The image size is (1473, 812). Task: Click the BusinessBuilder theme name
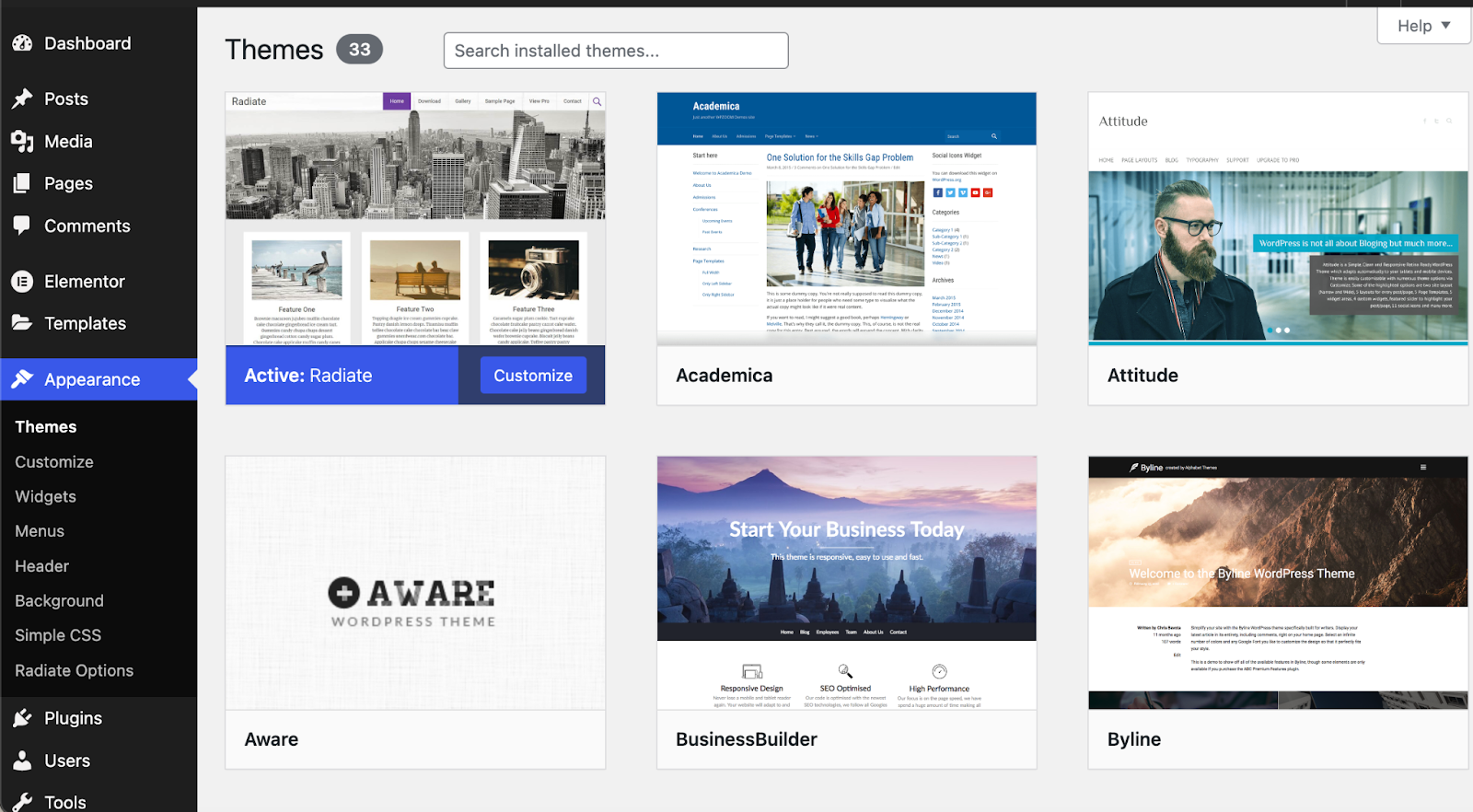(747, 739)
